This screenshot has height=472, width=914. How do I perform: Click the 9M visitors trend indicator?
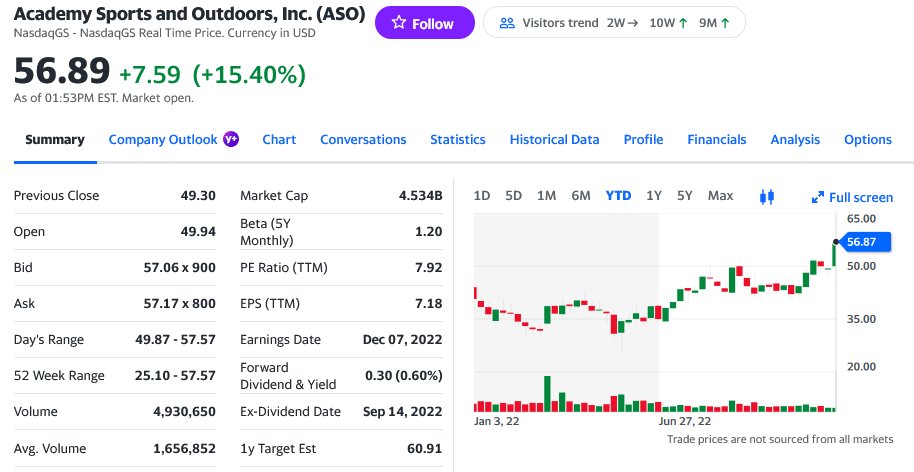coord(714,23)
